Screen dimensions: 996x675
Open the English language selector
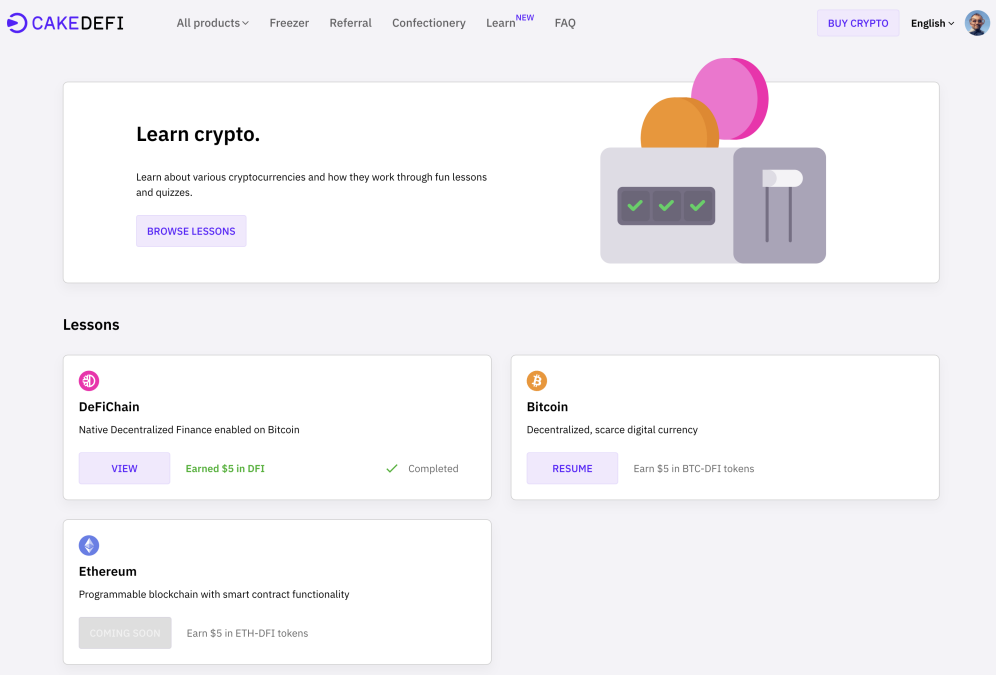932,23
